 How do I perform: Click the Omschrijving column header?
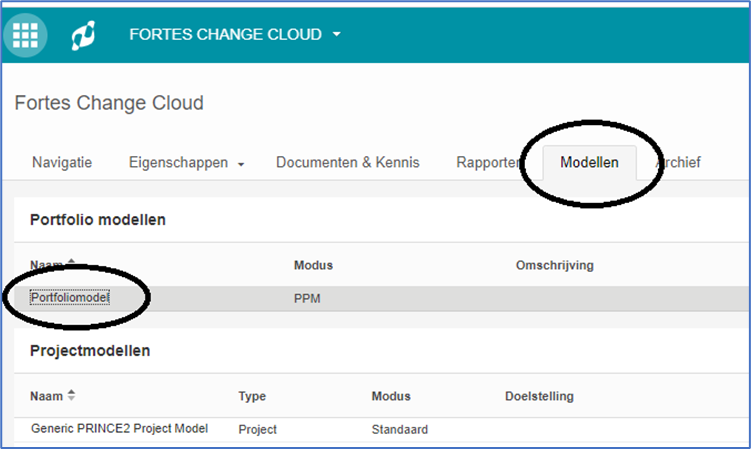(x=555, y=265)
